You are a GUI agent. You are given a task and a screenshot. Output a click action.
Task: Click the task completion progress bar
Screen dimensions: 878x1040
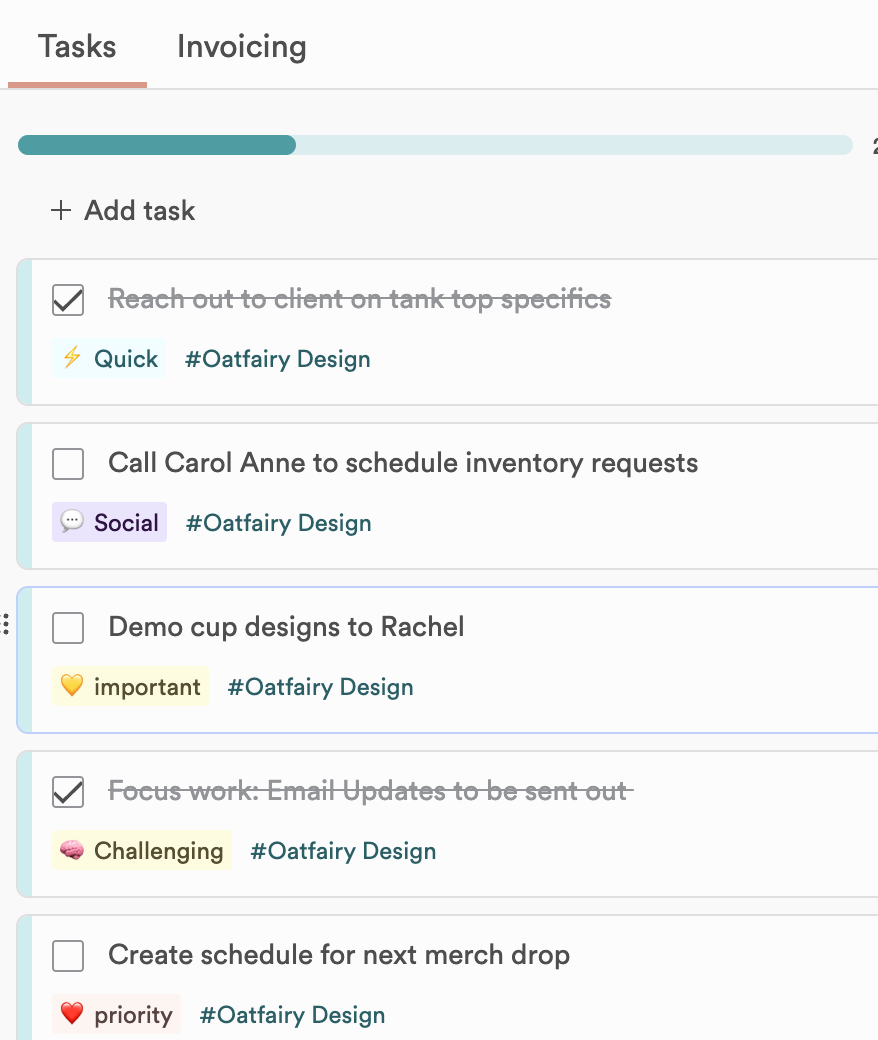click(435, 145)
